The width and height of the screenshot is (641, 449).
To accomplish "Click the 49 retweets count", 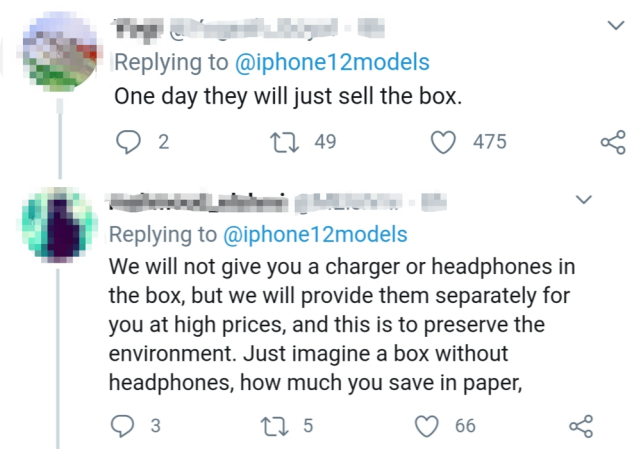I will (x=325, y=143).
